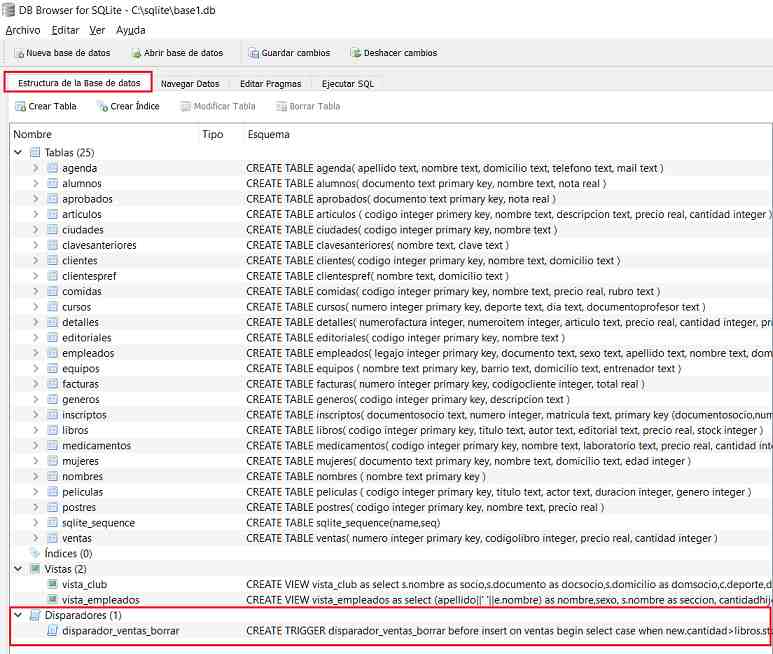Click the articulos table icon
The image size is (773, 654).
pos(53,214)
